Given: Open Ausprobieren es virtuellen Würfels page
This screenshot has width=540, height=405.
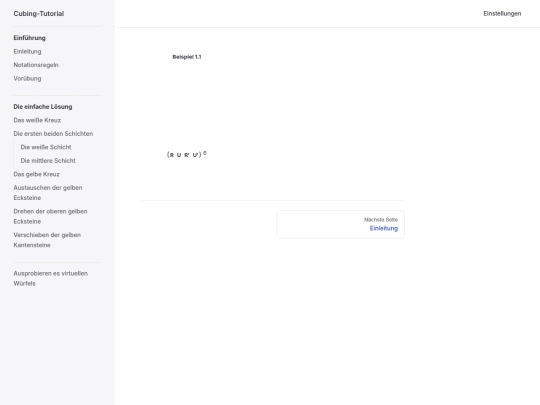Looking at the screenshot, I should coord(51,278).
